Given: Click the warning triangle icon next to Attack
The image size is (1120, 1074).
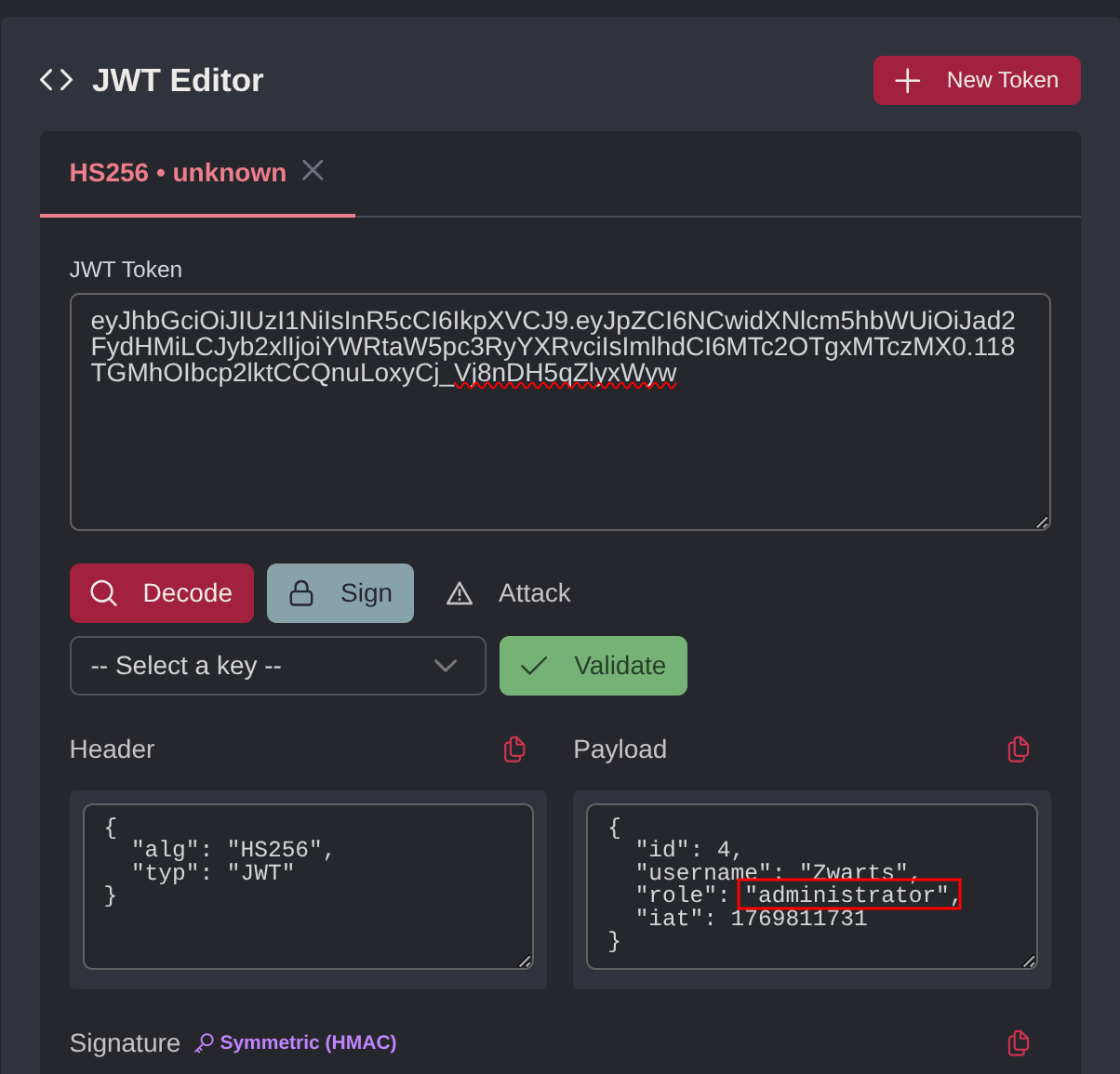Looking at the screenshot, I should tap(459, 592).
